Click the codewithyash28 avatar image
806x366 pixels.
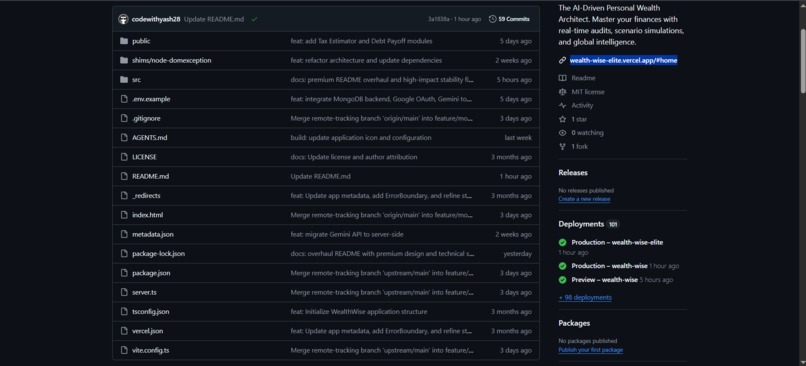(x=123, y=19)
